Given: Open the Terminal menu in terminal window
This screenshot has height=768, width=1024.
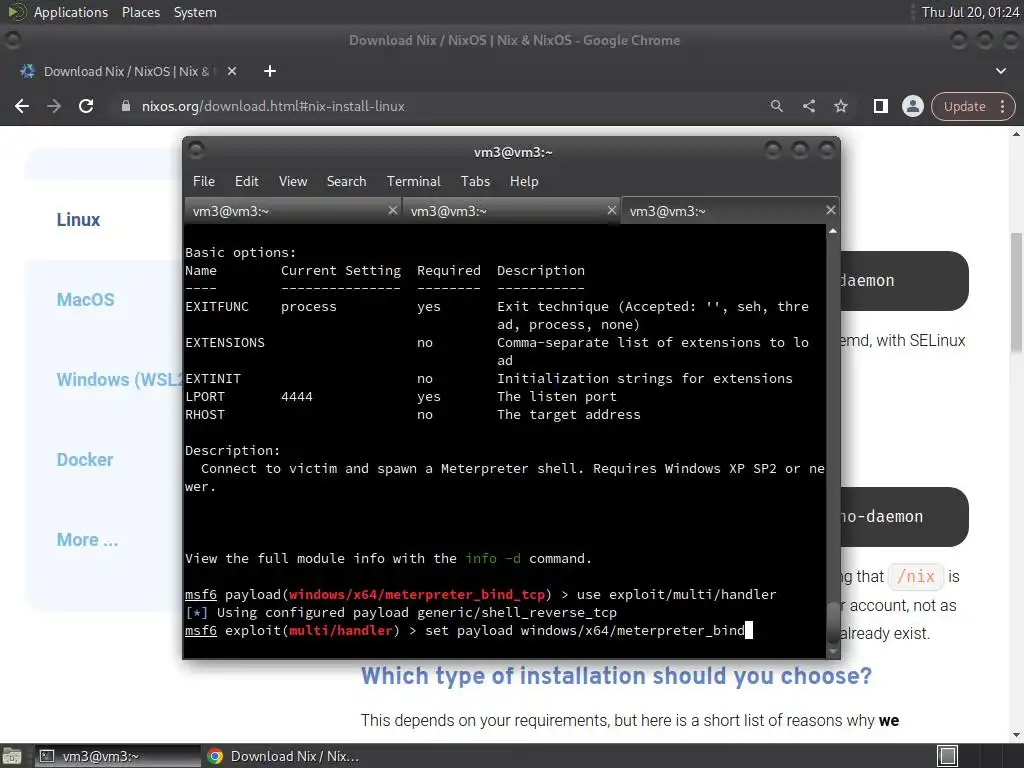Looking at the screenshot, I should tap(413, 181).
